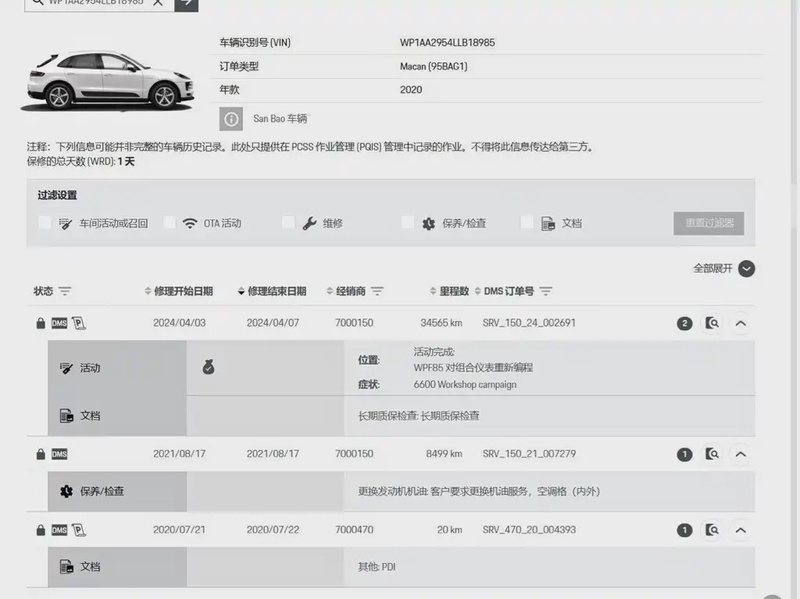
Task: Enable the 车间活动或召回 filter checkbox
Action: tap(45, 223)
